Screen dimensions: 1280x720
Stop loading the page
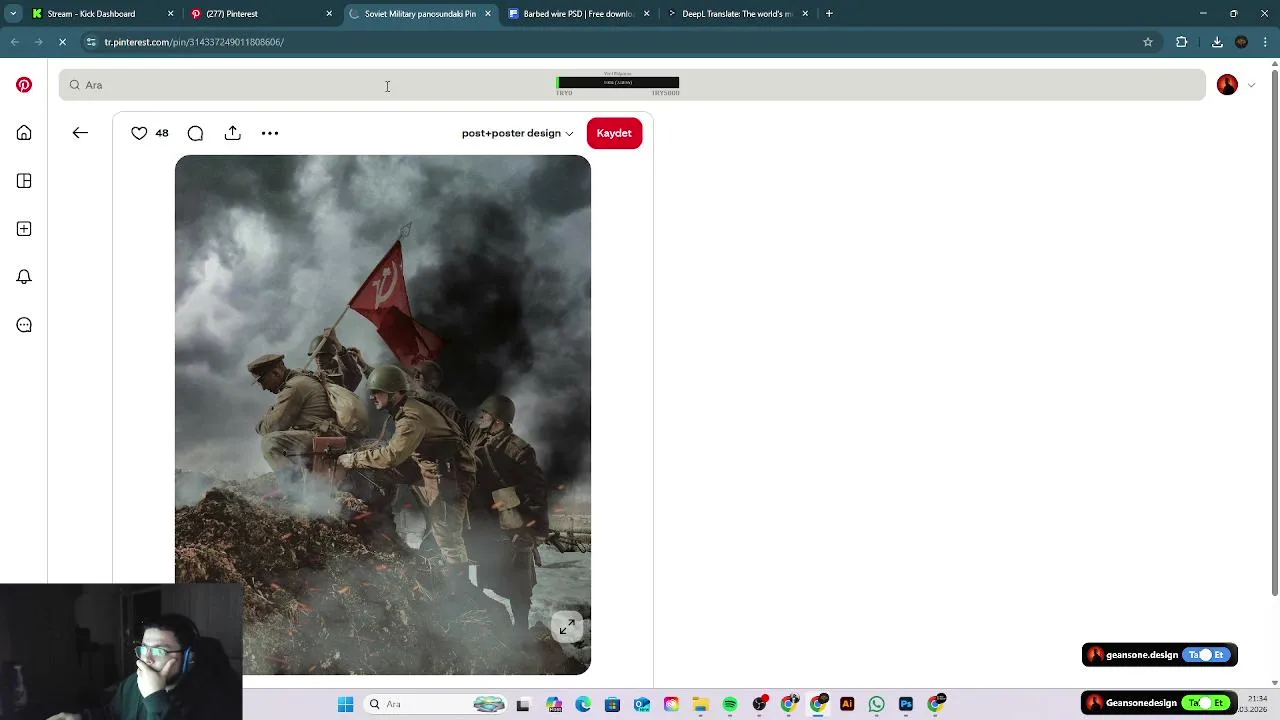[x=62, y=42]
